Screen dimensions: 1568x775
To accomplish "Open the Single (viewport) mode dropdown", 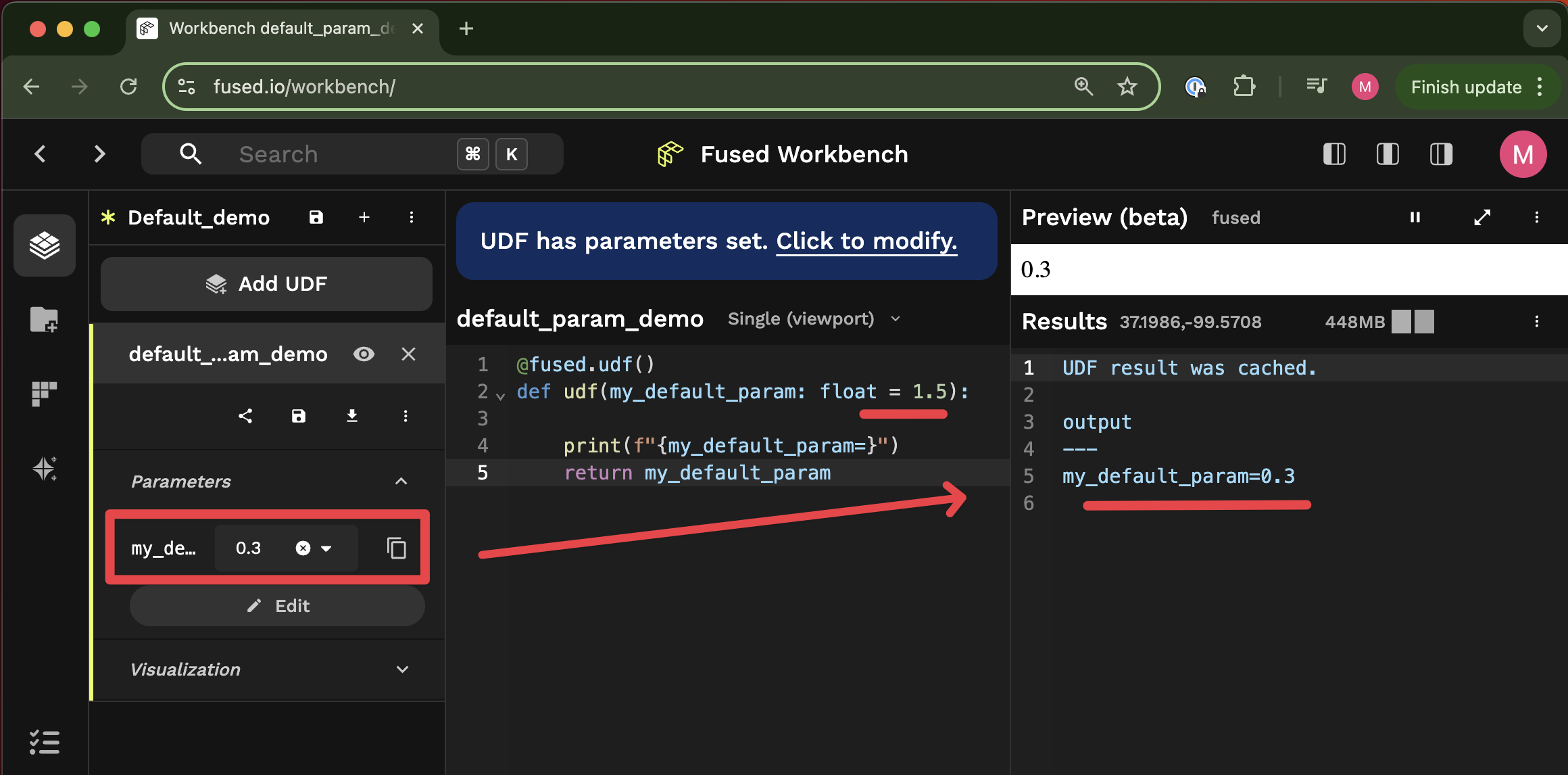I will coord(814,319).
